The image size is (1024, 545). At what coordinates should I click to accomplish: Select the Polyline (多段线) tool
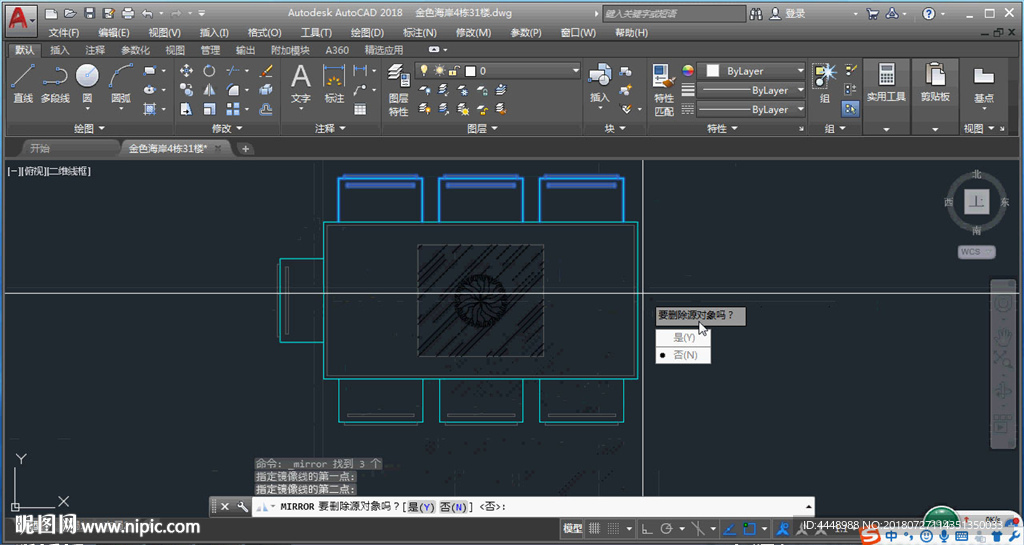point(55,84)
